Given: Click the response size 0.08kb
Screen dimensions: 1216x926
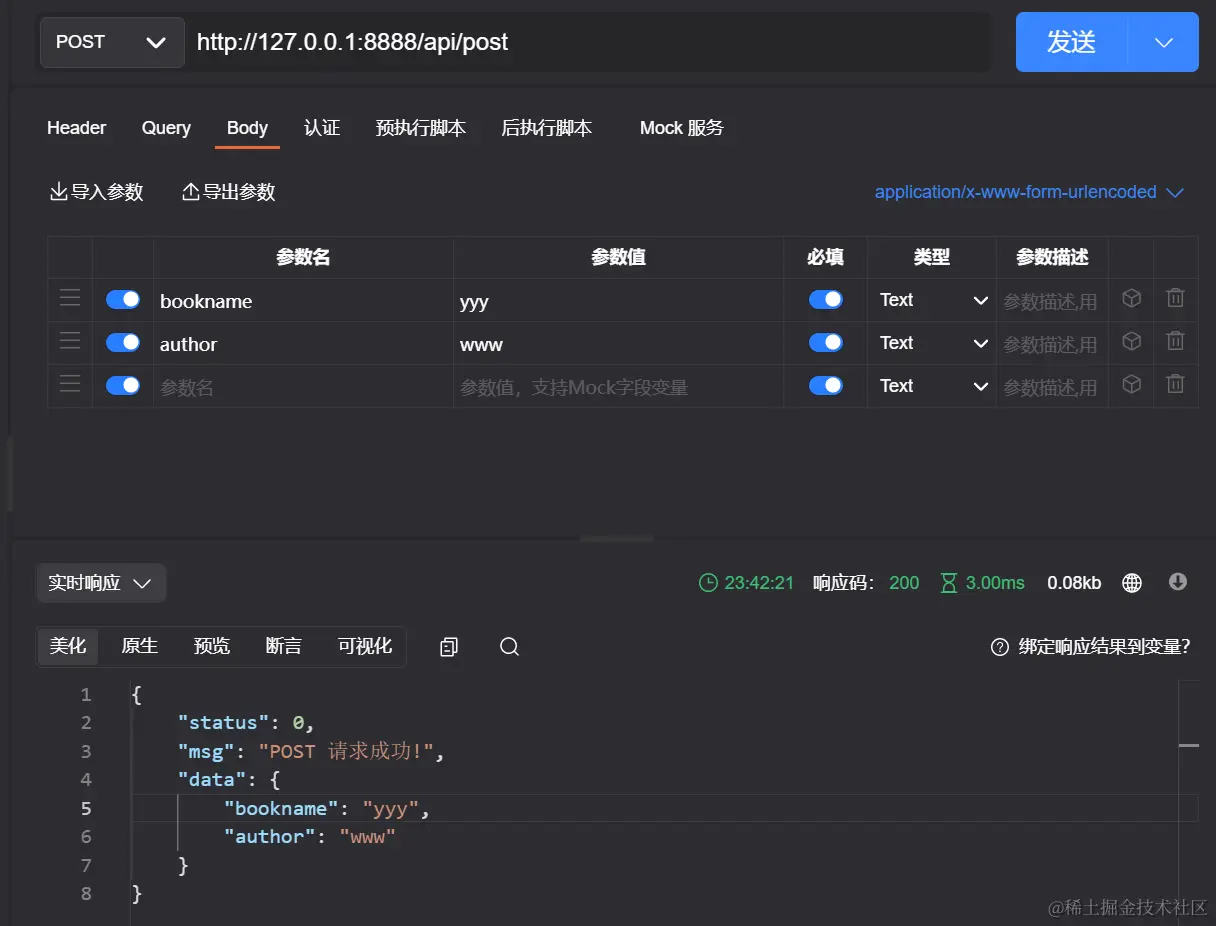Looking at the screenshot, I should (x=1074, y=583).
